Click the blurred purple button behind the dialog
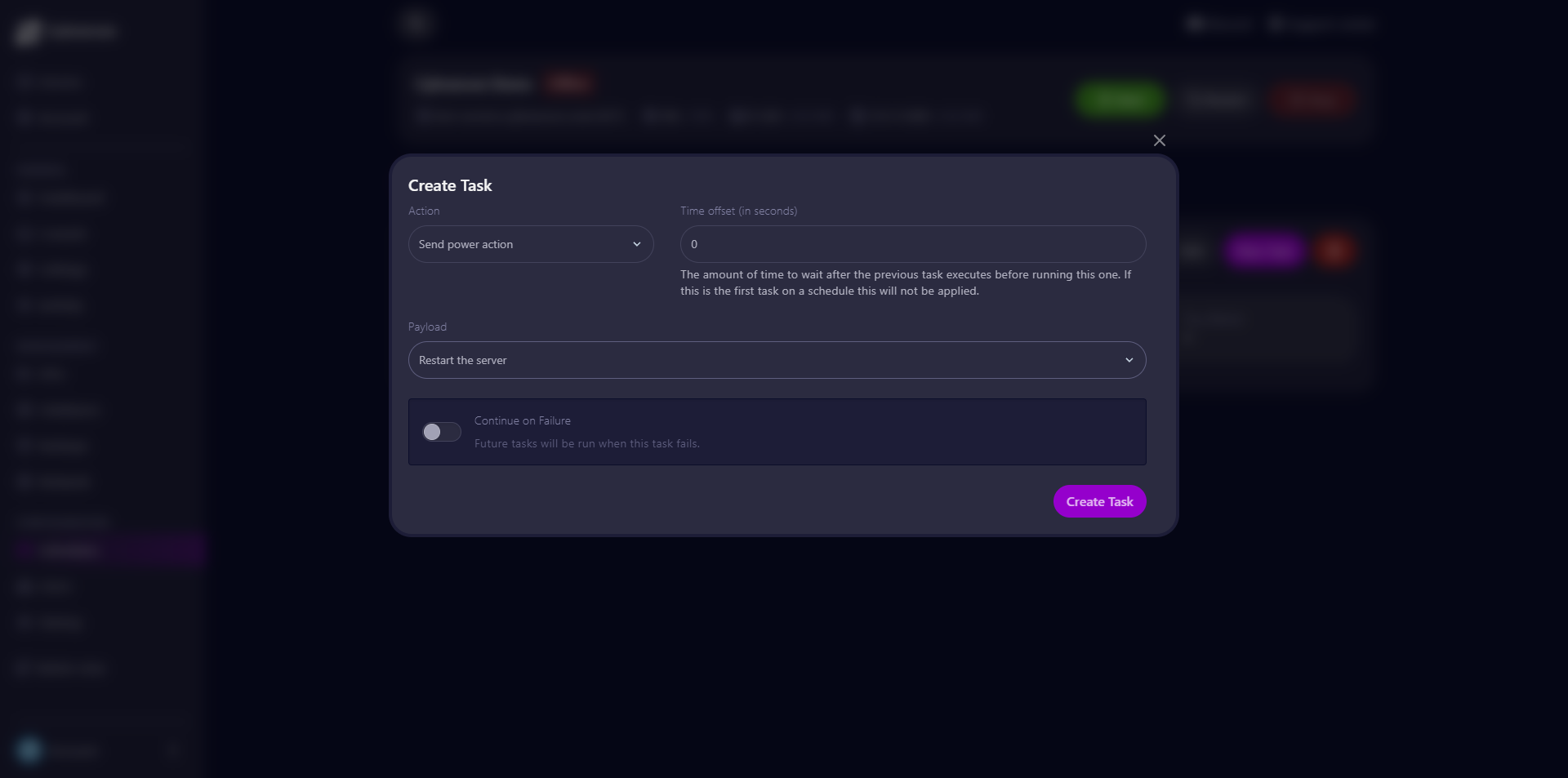Screen dimensions: 1568x778 (1263, 250)
